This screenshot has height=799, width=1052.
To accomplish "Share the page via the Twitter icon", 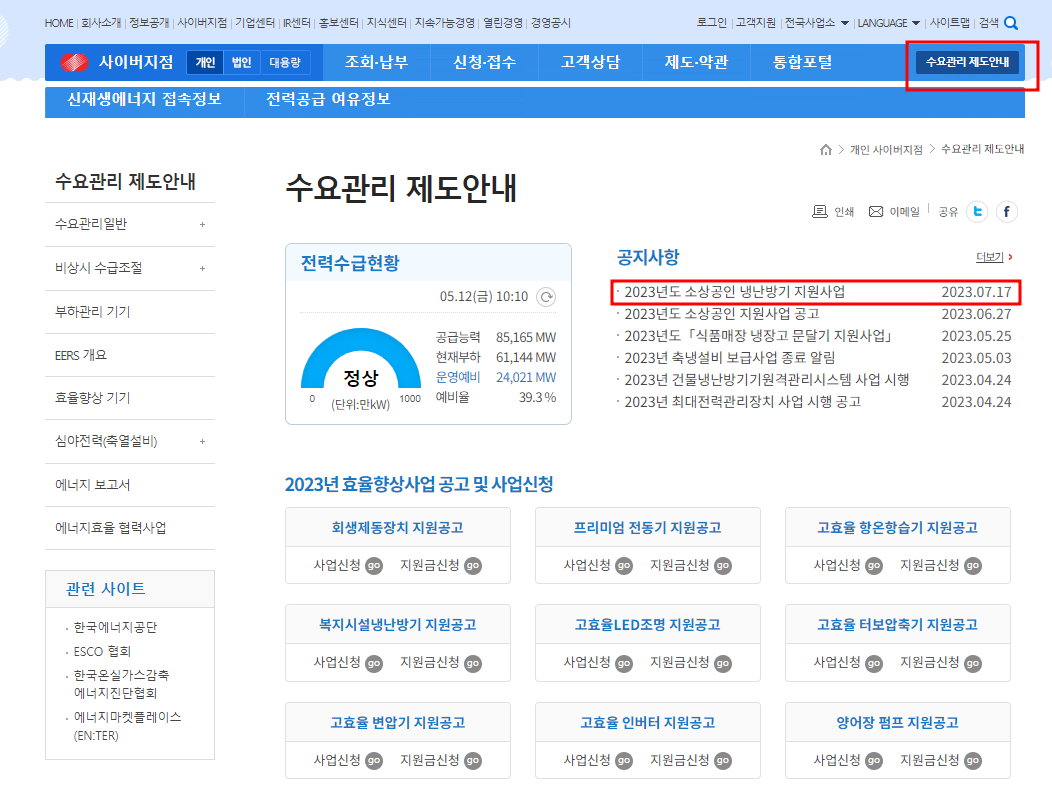I will 976,211.
